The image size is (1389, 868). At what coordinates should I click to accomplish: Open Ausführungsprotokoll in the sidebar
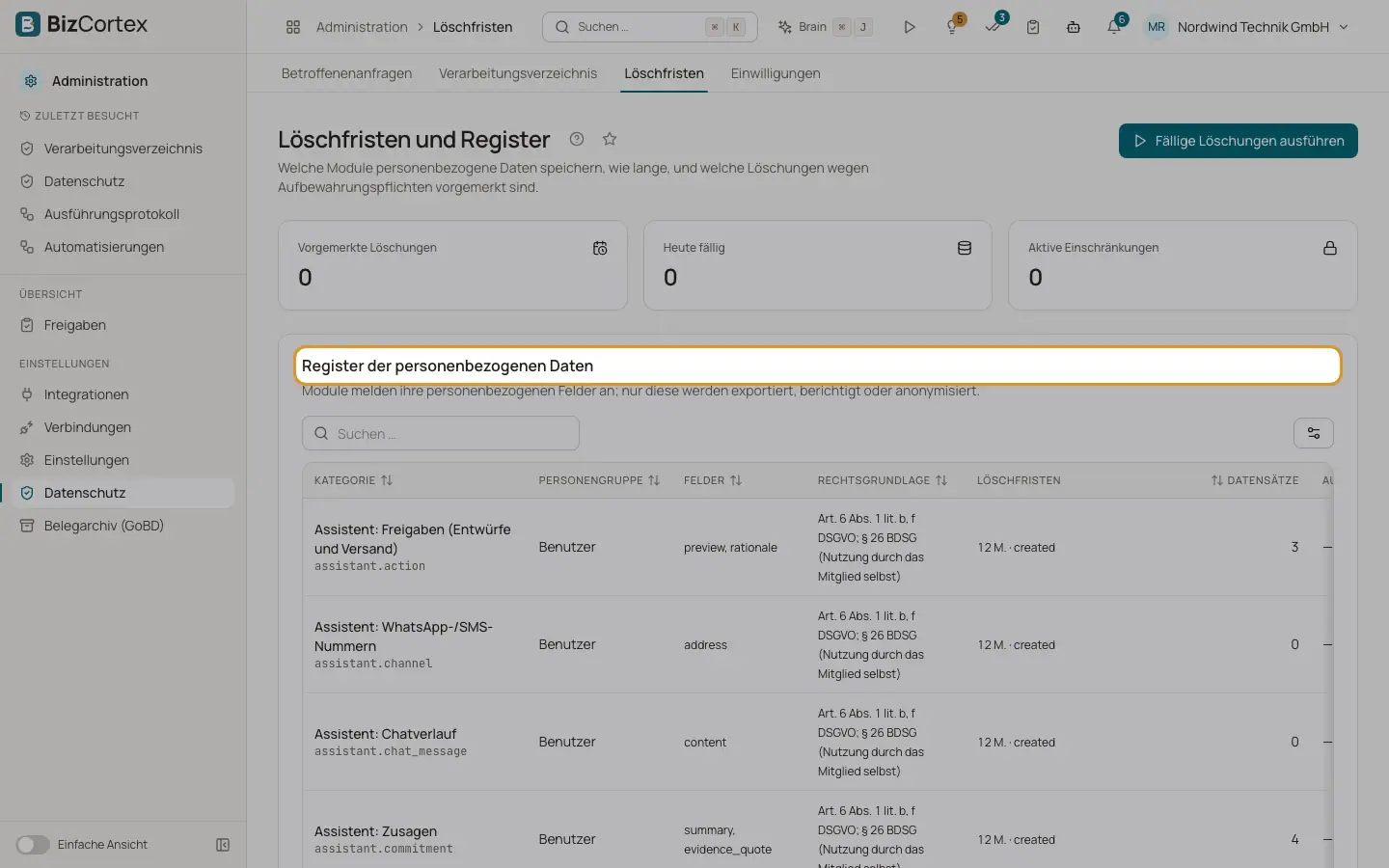point(112,214)
